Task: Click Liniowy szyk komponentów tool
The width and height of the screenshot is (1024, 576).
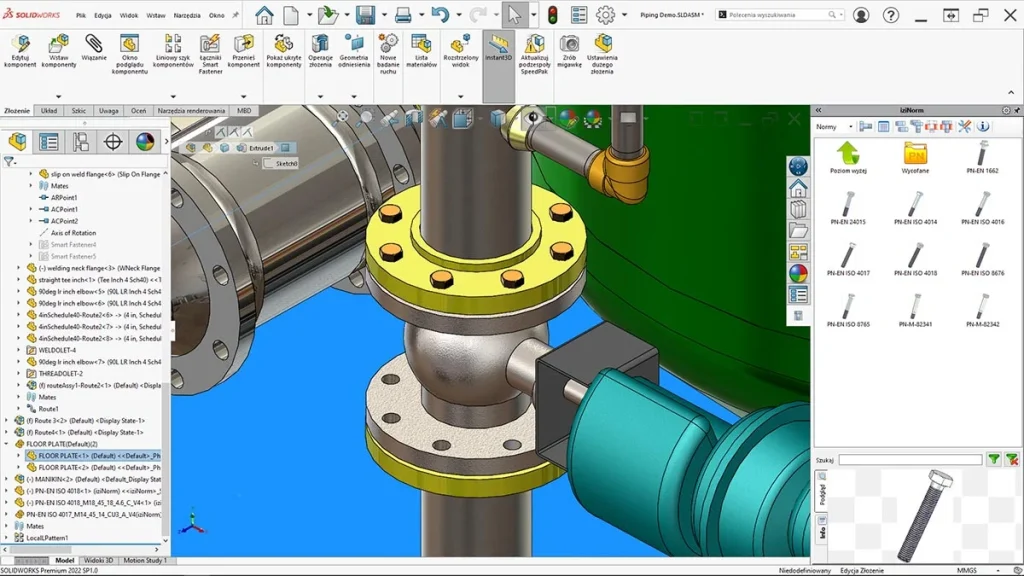Action: 173,52
